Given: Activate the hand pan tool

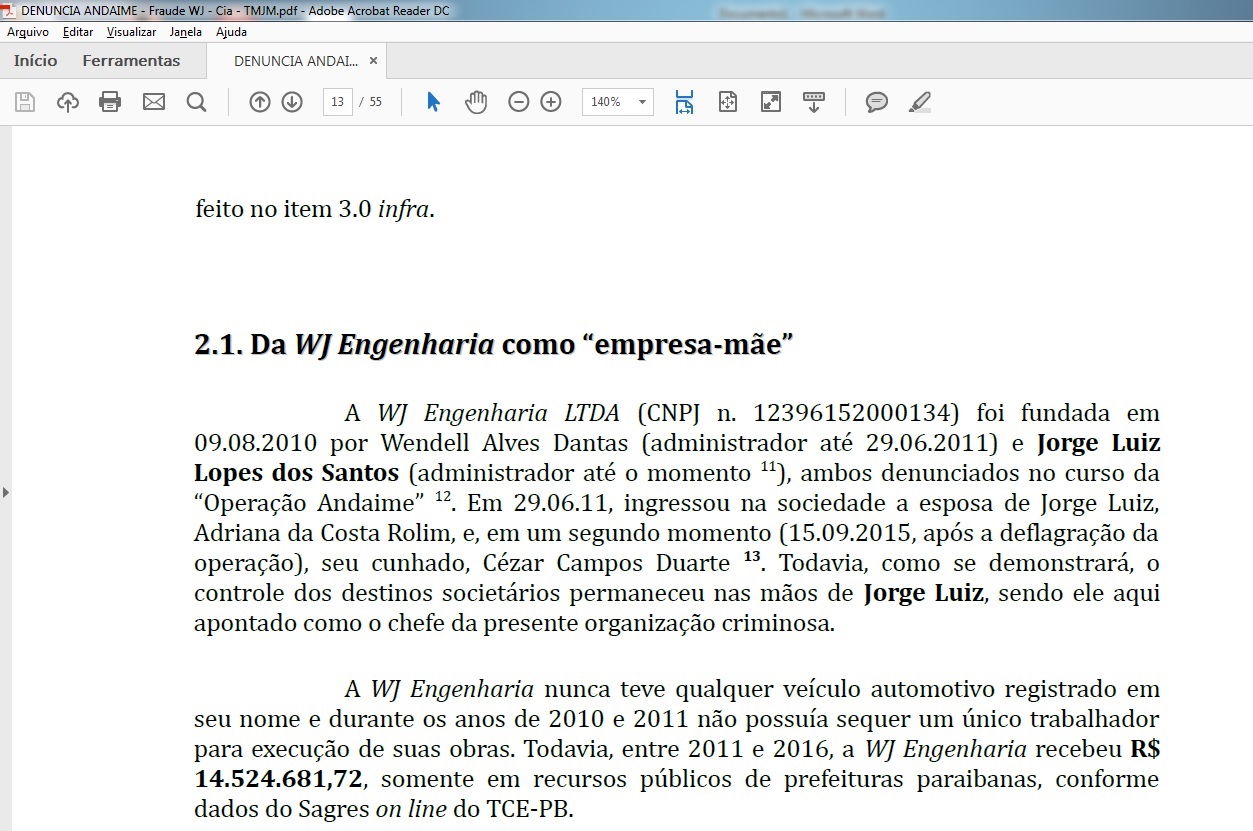Looking at the screenshot, I should tap(476, 102).
